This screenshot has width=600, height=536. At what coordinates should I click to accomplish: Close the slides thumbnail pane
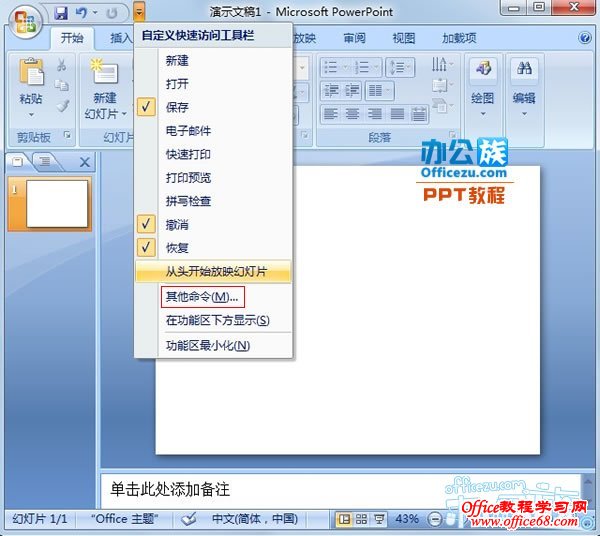[x=85, y=162]
